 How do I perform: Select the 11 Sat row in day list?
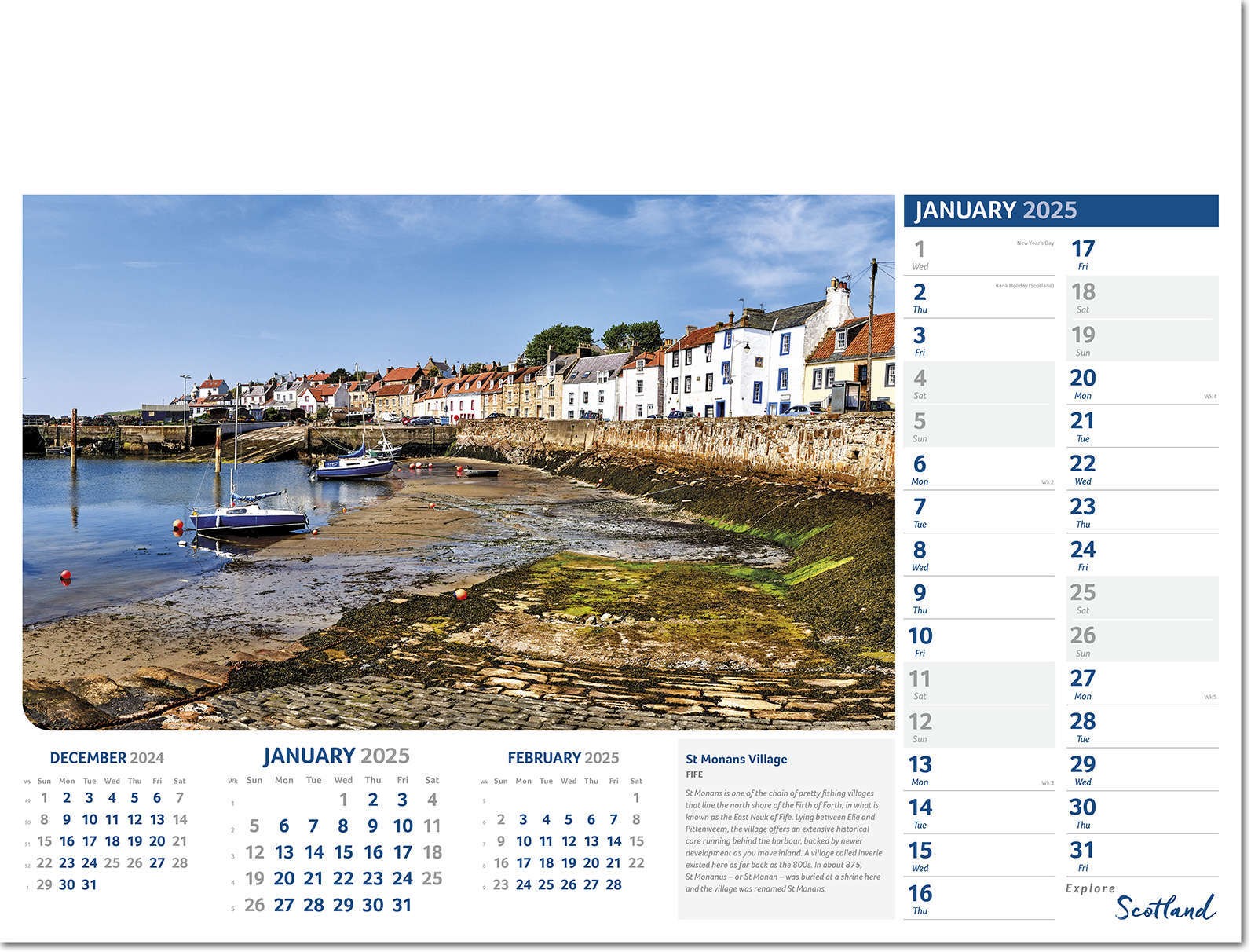[979, 683]
